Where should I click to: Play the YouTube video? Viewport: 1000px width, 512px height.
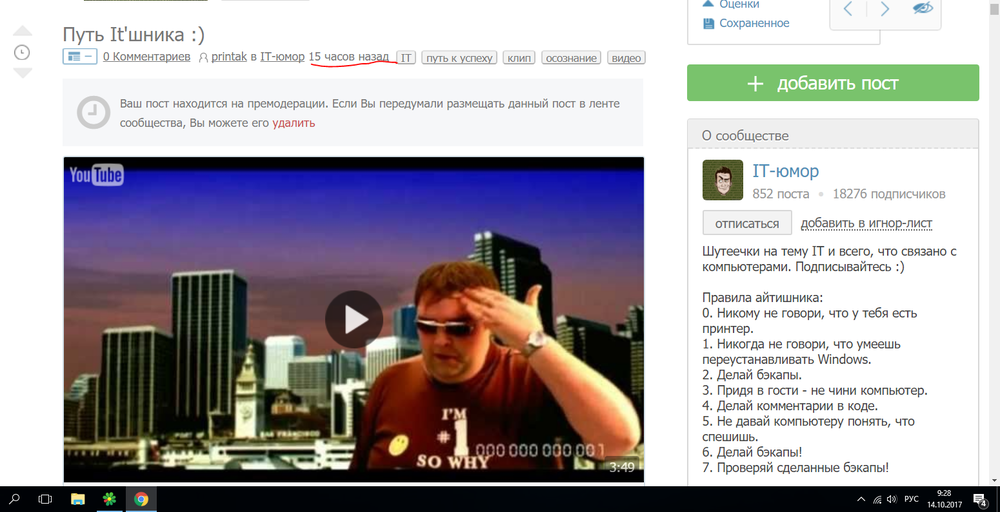pos(353,319)
